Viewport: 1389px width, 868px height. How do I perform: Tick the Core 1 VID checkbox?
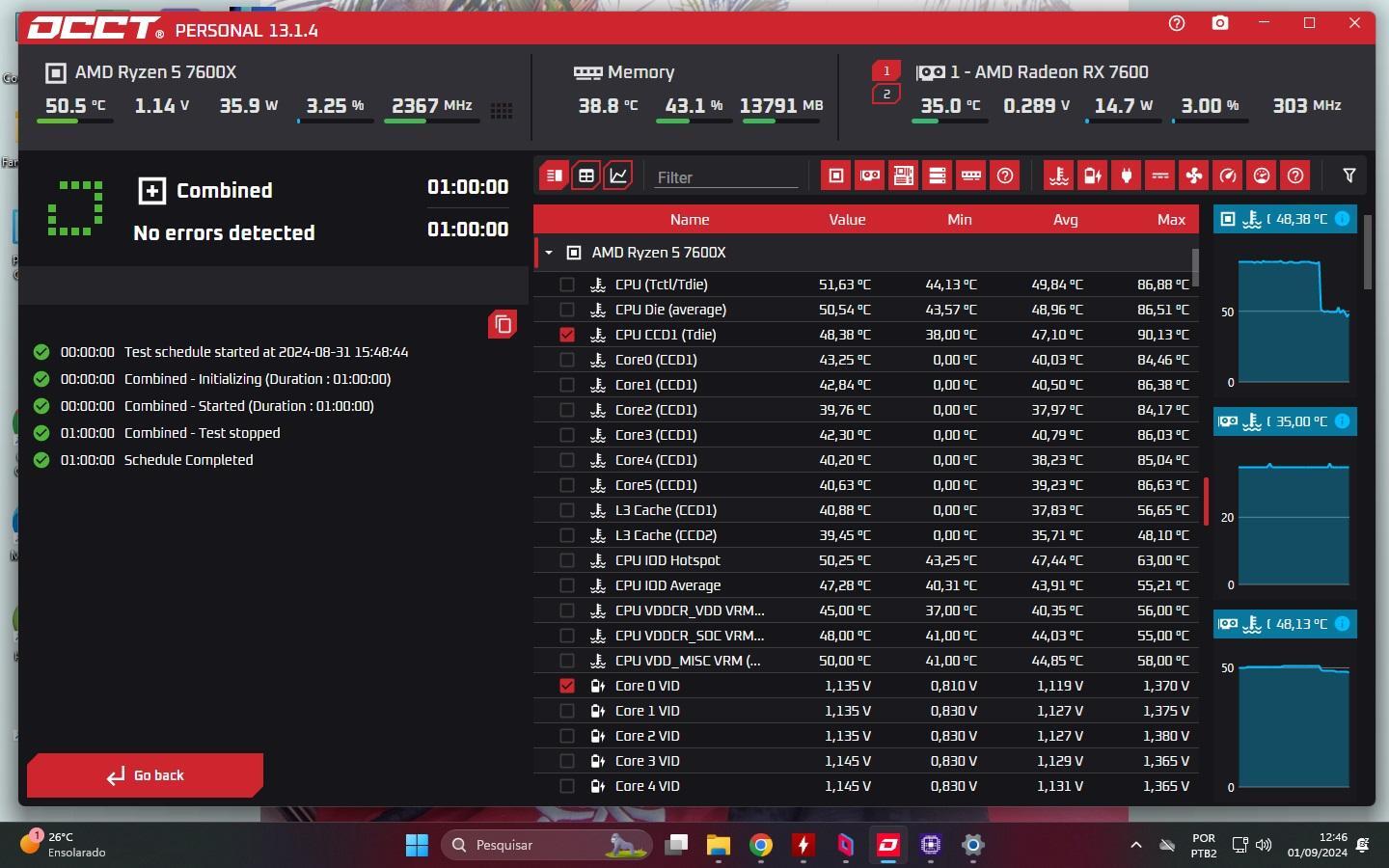567,711
